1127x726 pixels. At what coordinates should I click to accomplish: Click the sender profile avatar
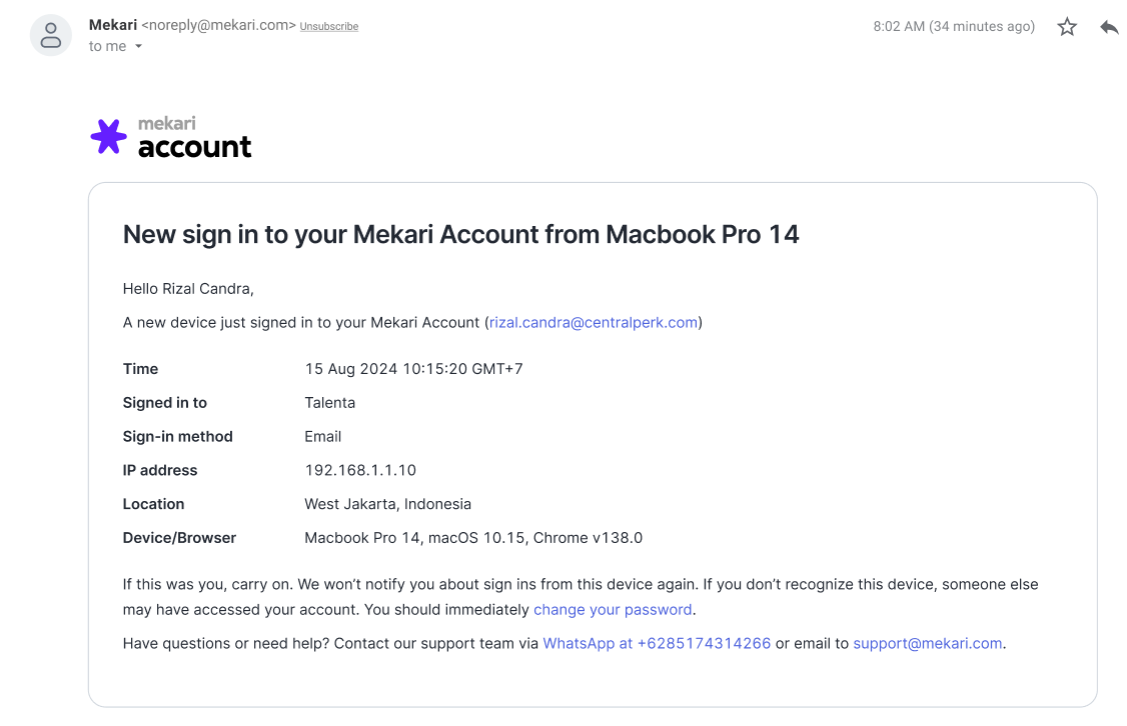pos(50,35)
